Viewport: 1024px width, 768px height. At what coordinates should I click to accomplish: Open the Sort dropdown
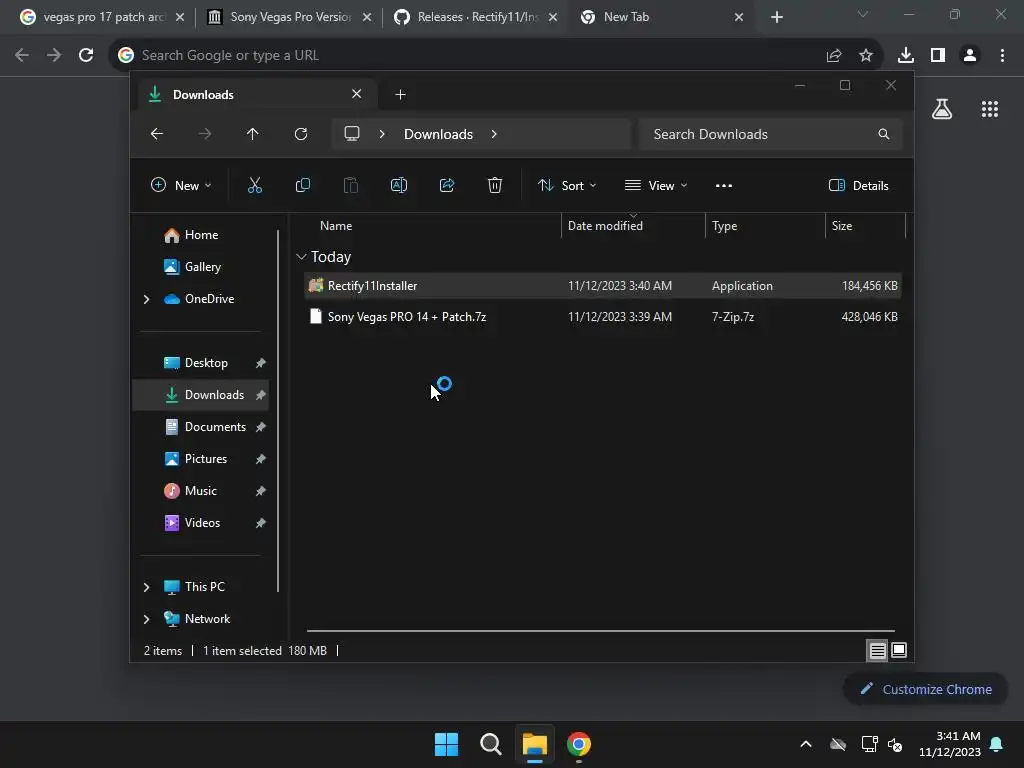567,185
